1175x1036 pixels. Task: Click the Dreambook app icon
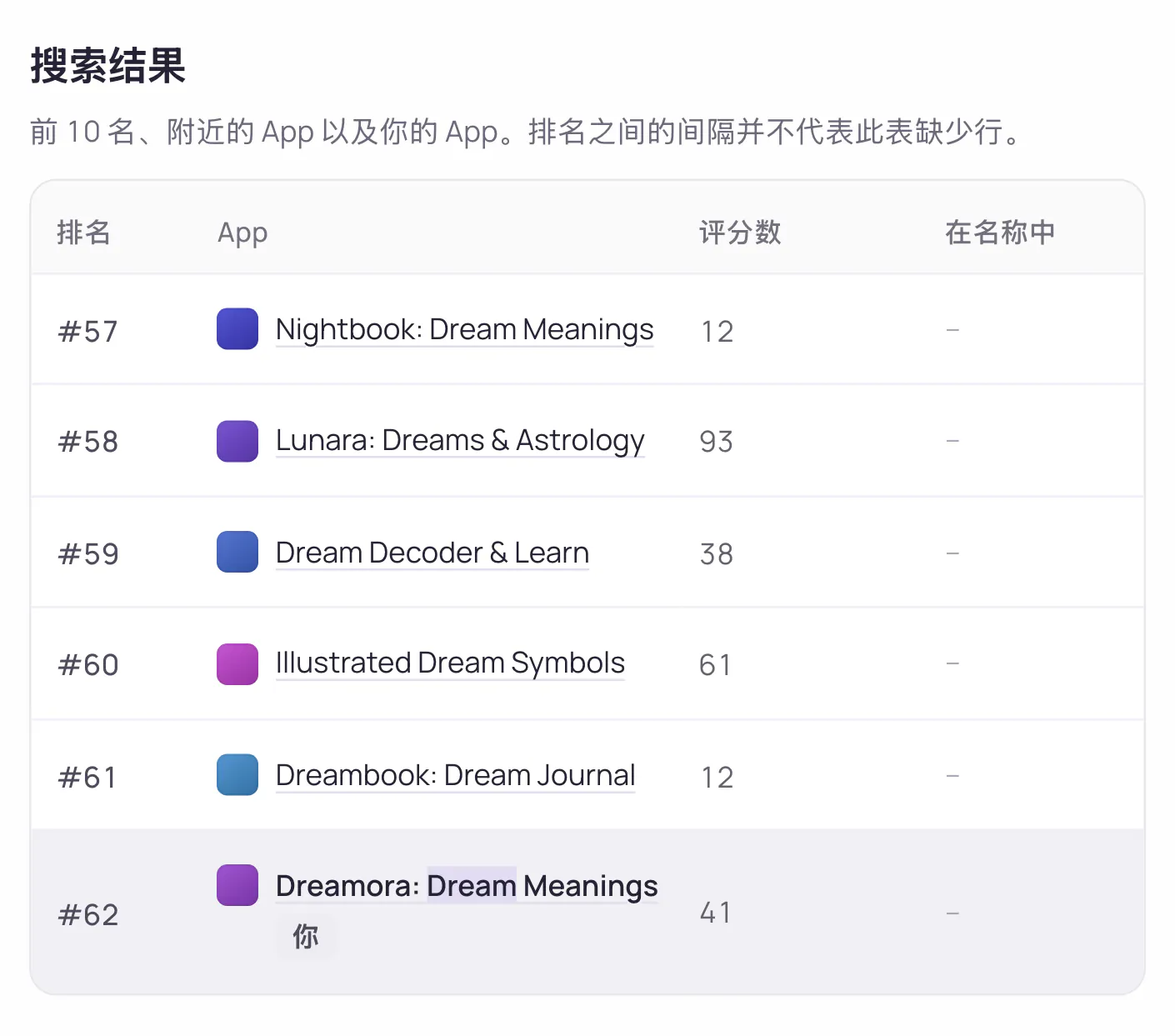click(237, 774)
